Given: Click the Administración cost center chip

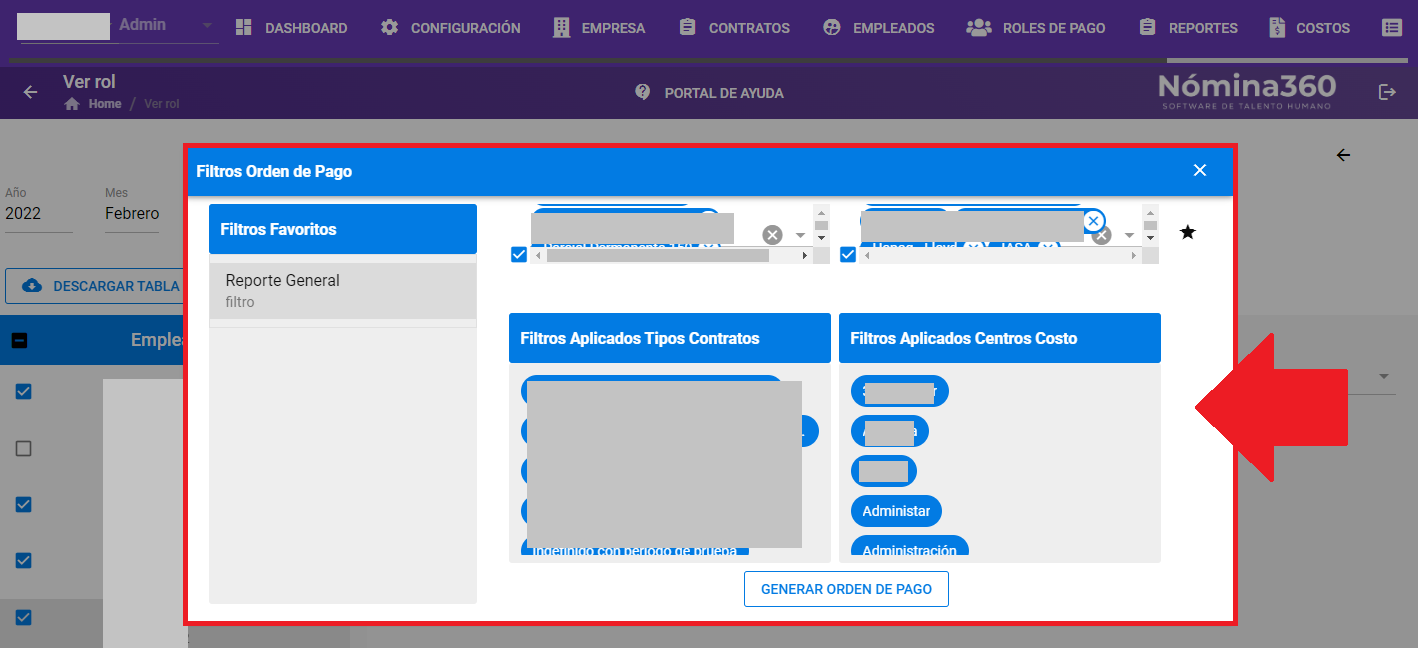Looking at the screenshot, I should tap(910, 548).
